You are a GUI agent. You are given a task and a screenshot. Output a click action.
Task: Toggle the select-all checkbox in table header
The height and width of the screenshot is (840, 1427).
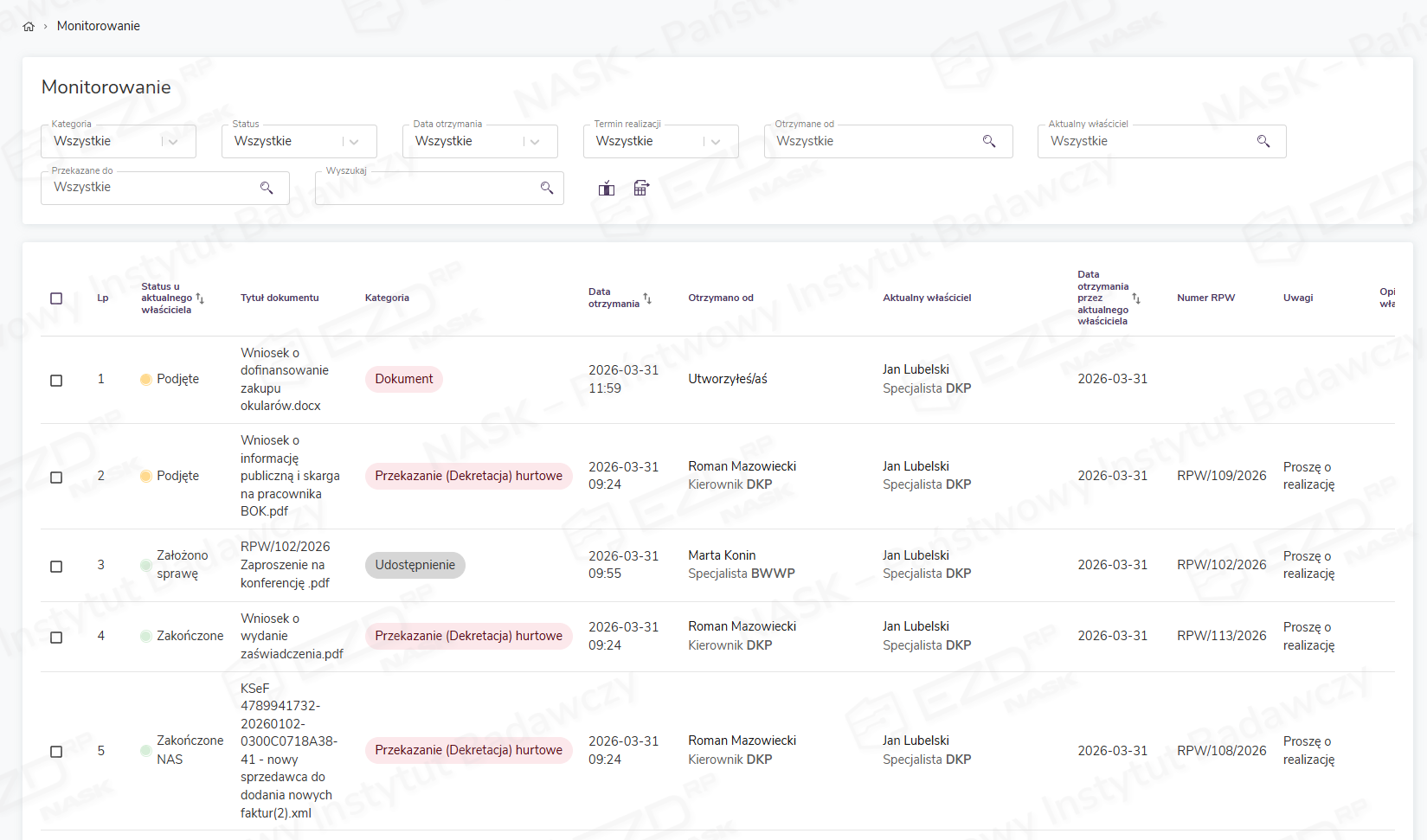pos(56,298)
